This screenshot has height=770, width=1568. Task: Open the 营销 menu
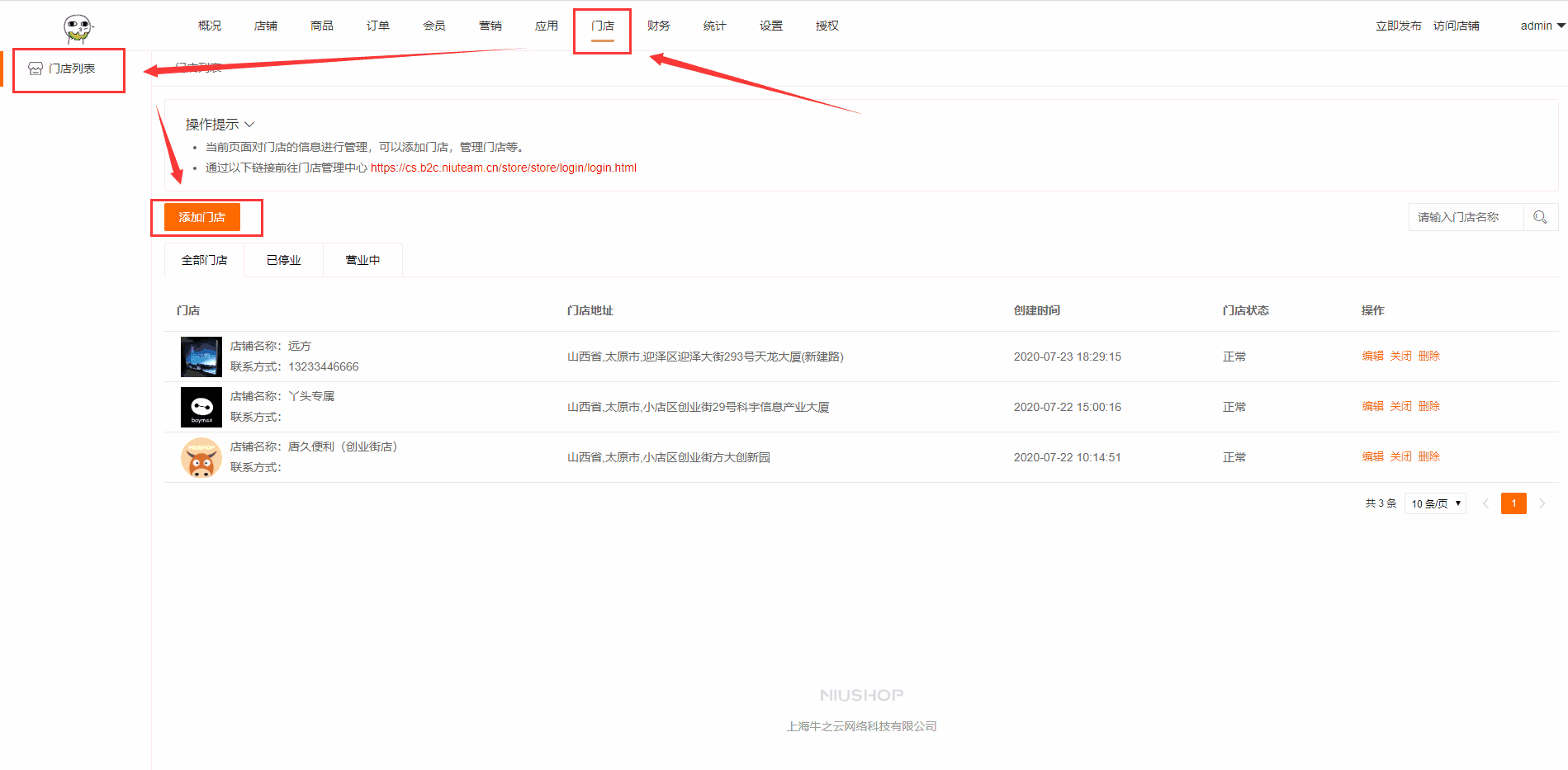point(490,26)
